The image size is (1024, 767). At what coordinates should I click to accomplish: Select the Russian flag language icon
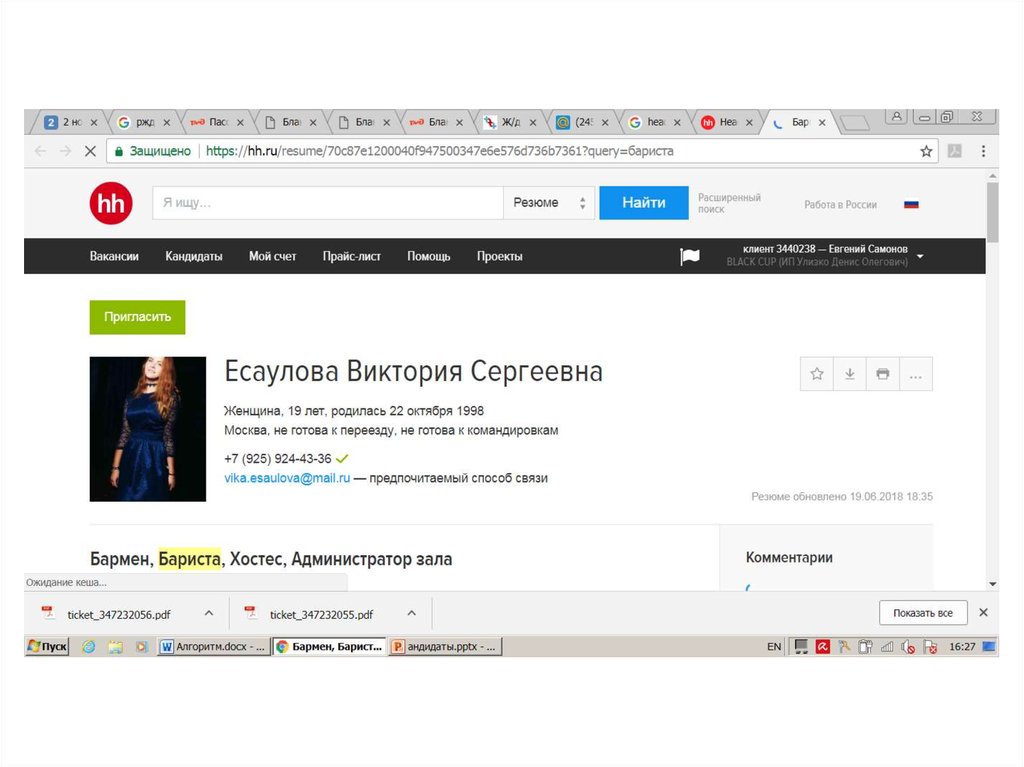tap(911, 204)
